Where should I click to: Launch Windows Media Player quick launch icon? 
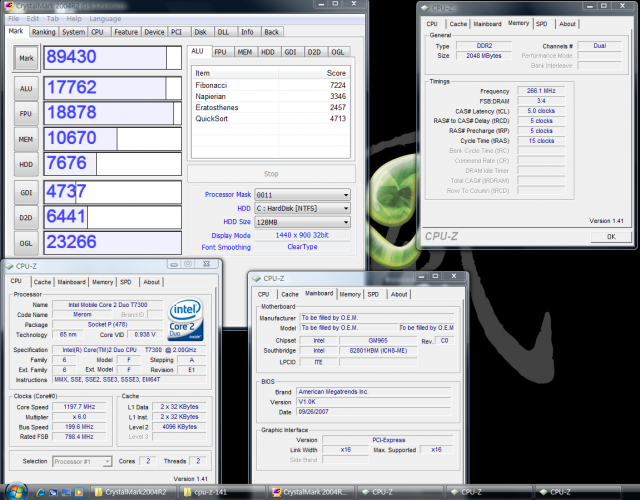tap(79, 492)
